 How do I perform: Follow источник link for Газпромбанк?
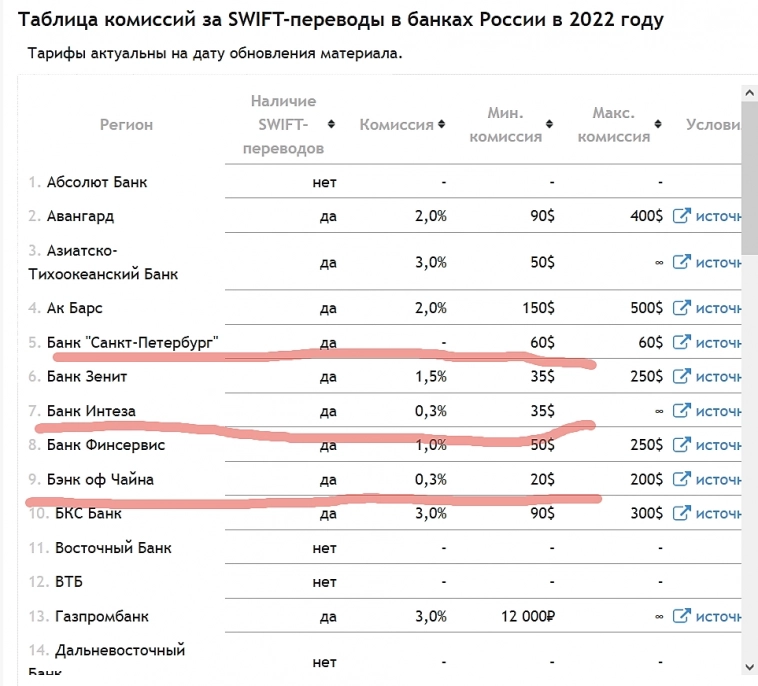click(x=718, y=617)
